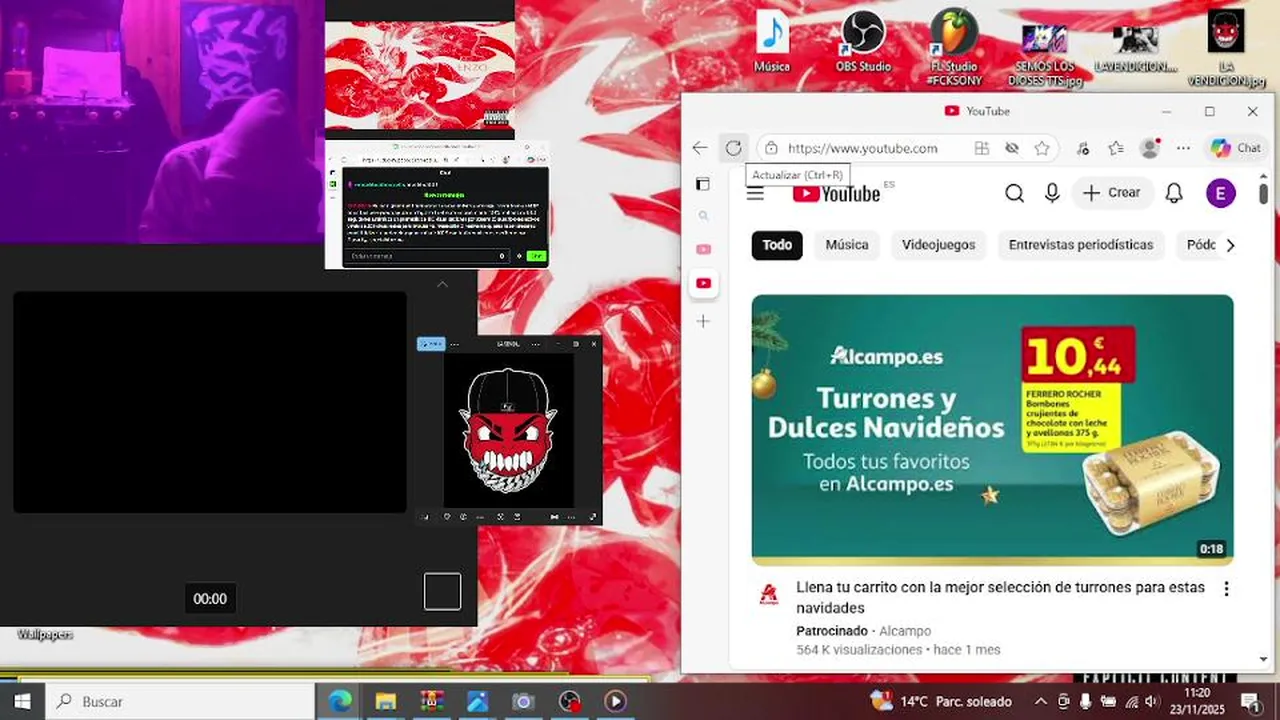Screen dimensions: 1280x720
Task: View site information lock icon
Action: (x=771, y=148)
